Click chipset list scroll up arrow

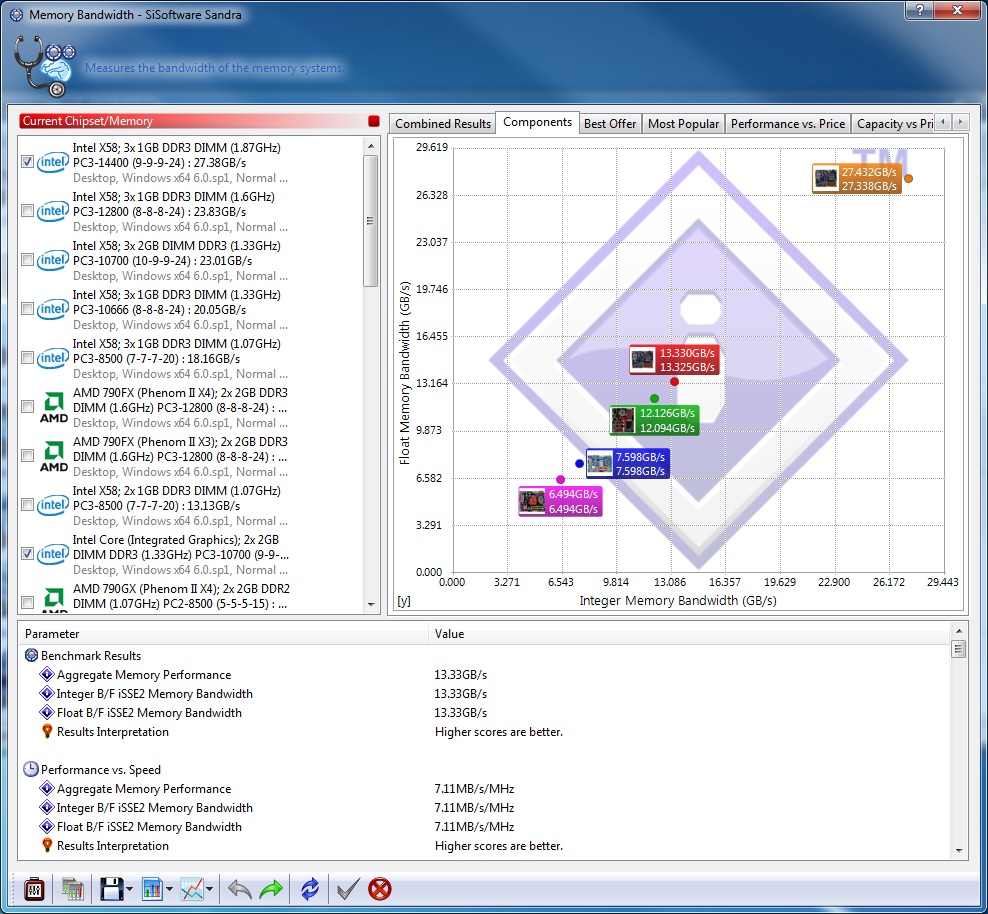pos(371,146)
